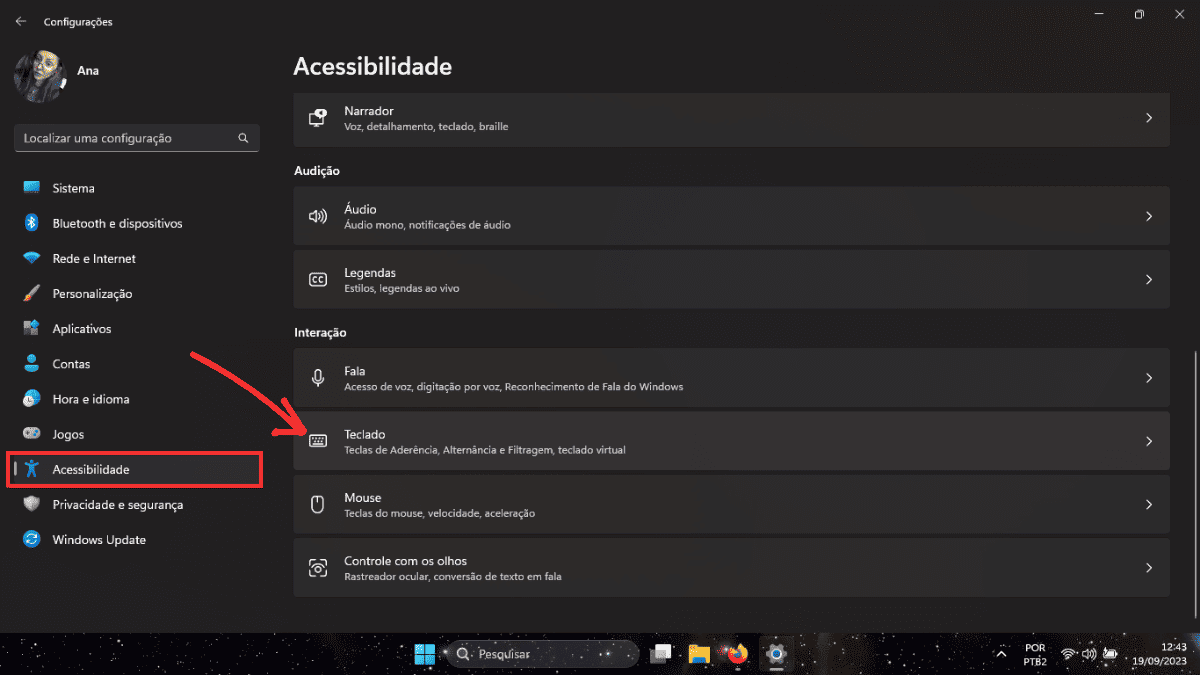
Task: Expand the Mouse row chevron
Action: coord(1149,505)
